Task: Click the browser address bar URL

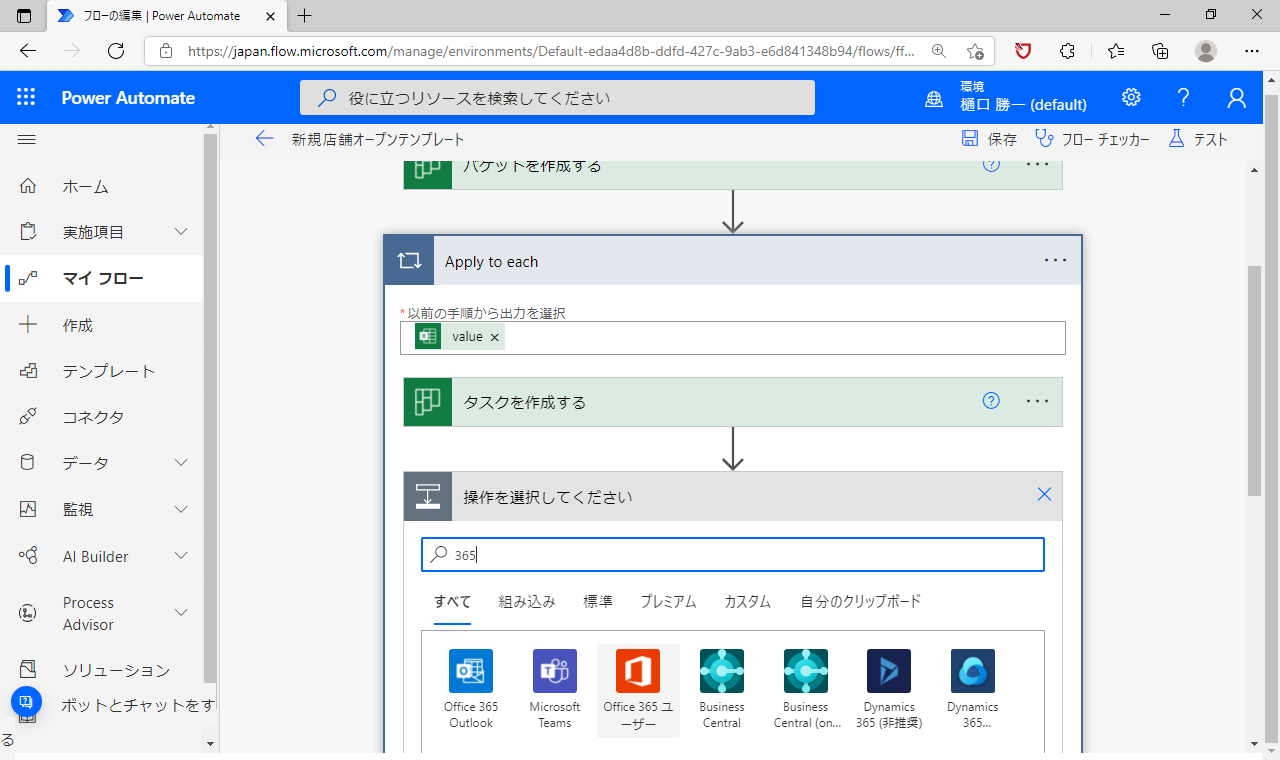Action: [x=550, y=51]
